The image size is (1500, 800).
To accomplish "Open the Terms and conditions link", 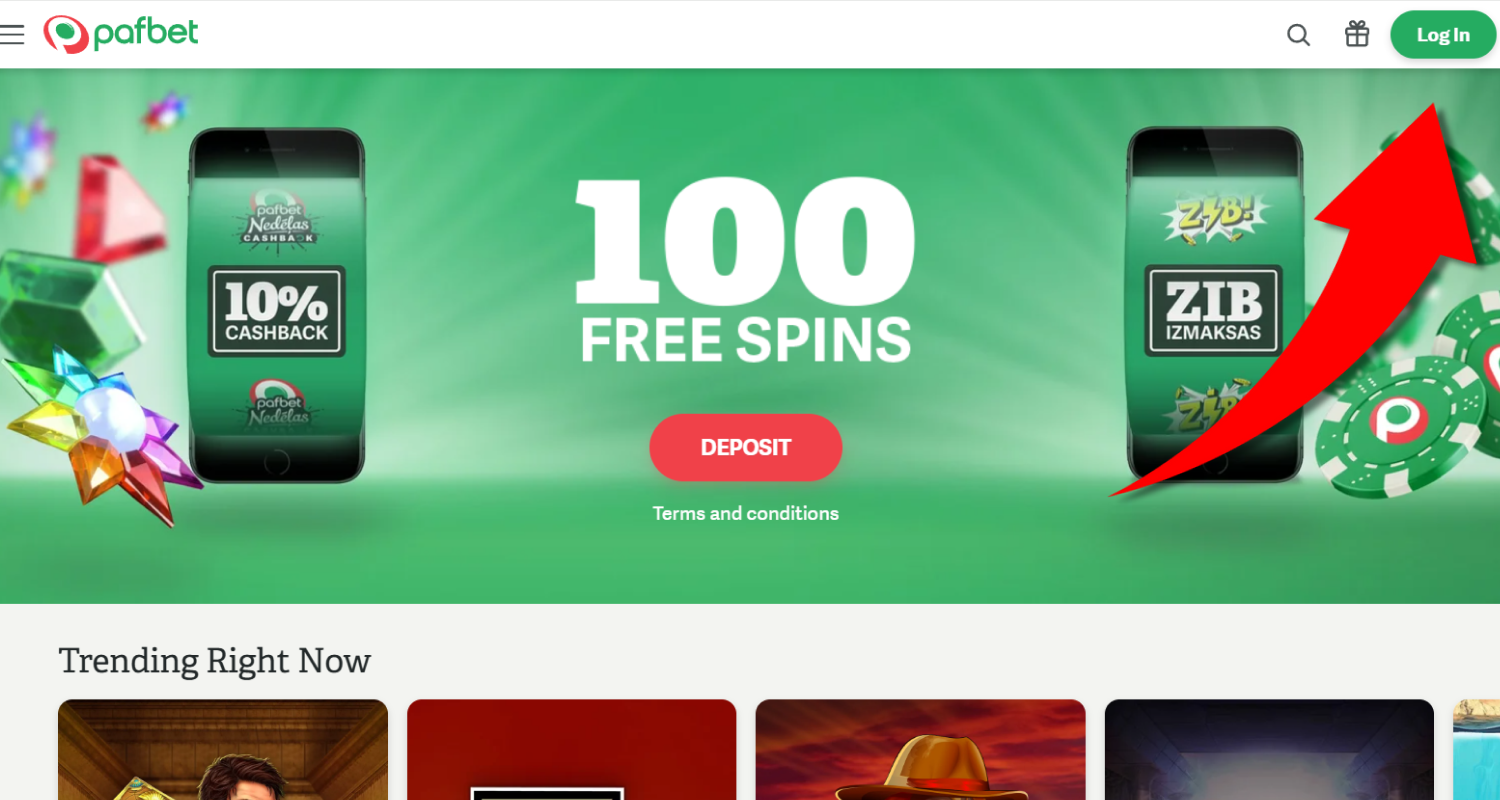I will point(746,513).
